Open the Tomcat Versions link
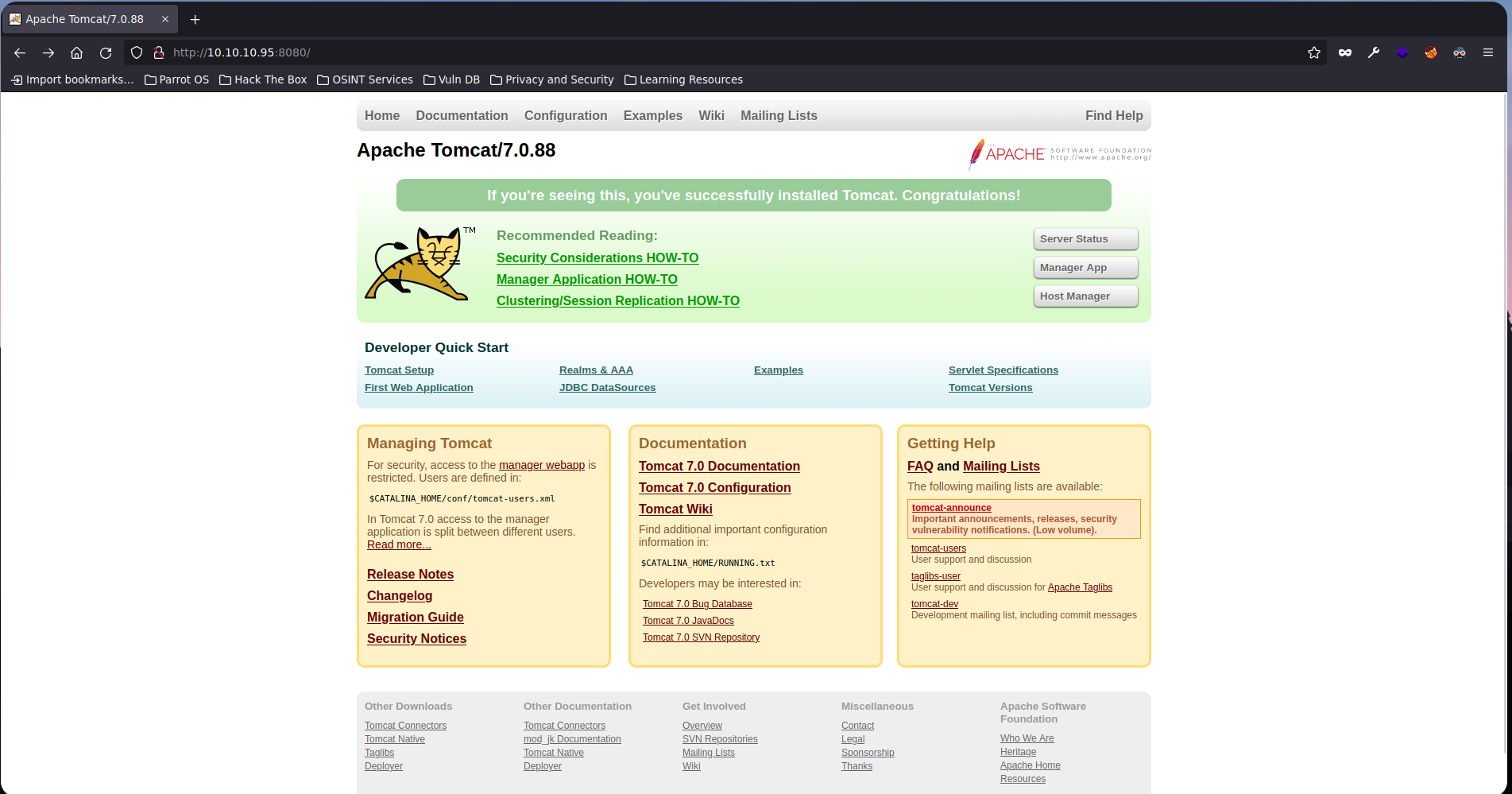 point(990,388)
